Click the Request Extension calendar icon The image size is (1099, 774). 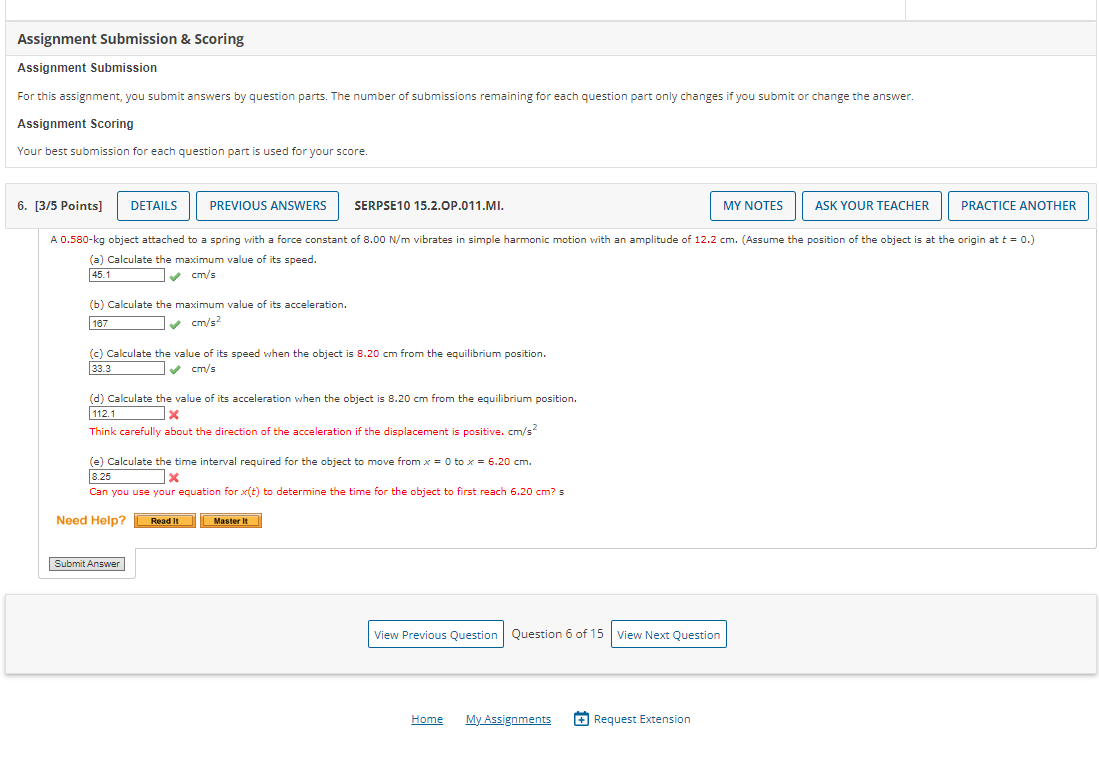[580, 718]
